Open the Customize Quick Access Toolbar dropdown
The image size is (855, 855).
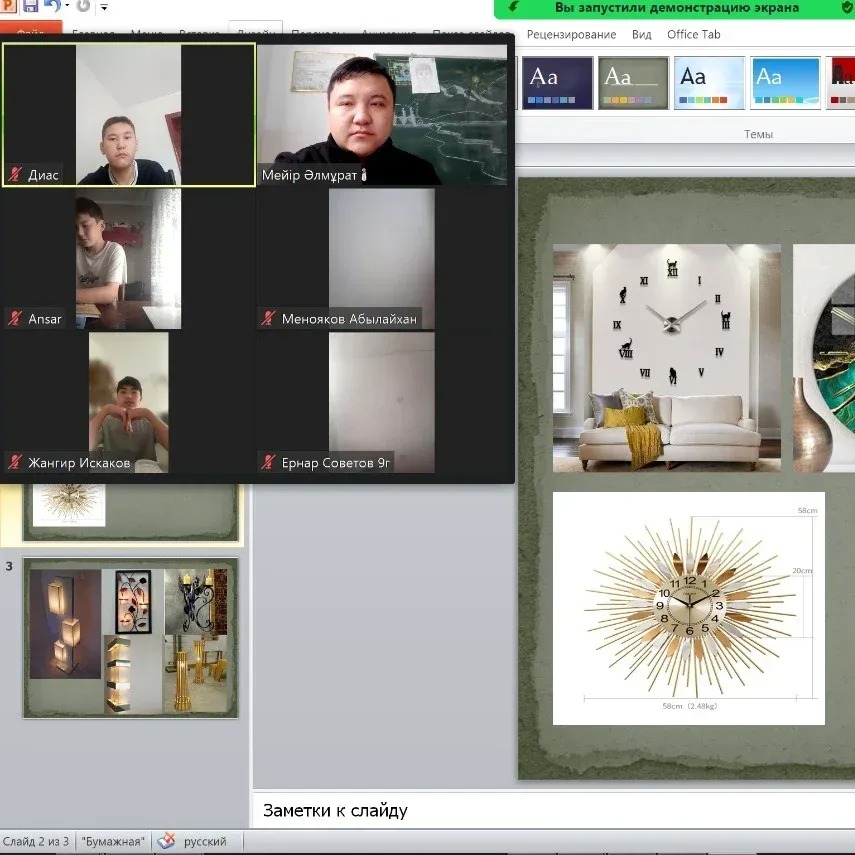coord(104,7)
